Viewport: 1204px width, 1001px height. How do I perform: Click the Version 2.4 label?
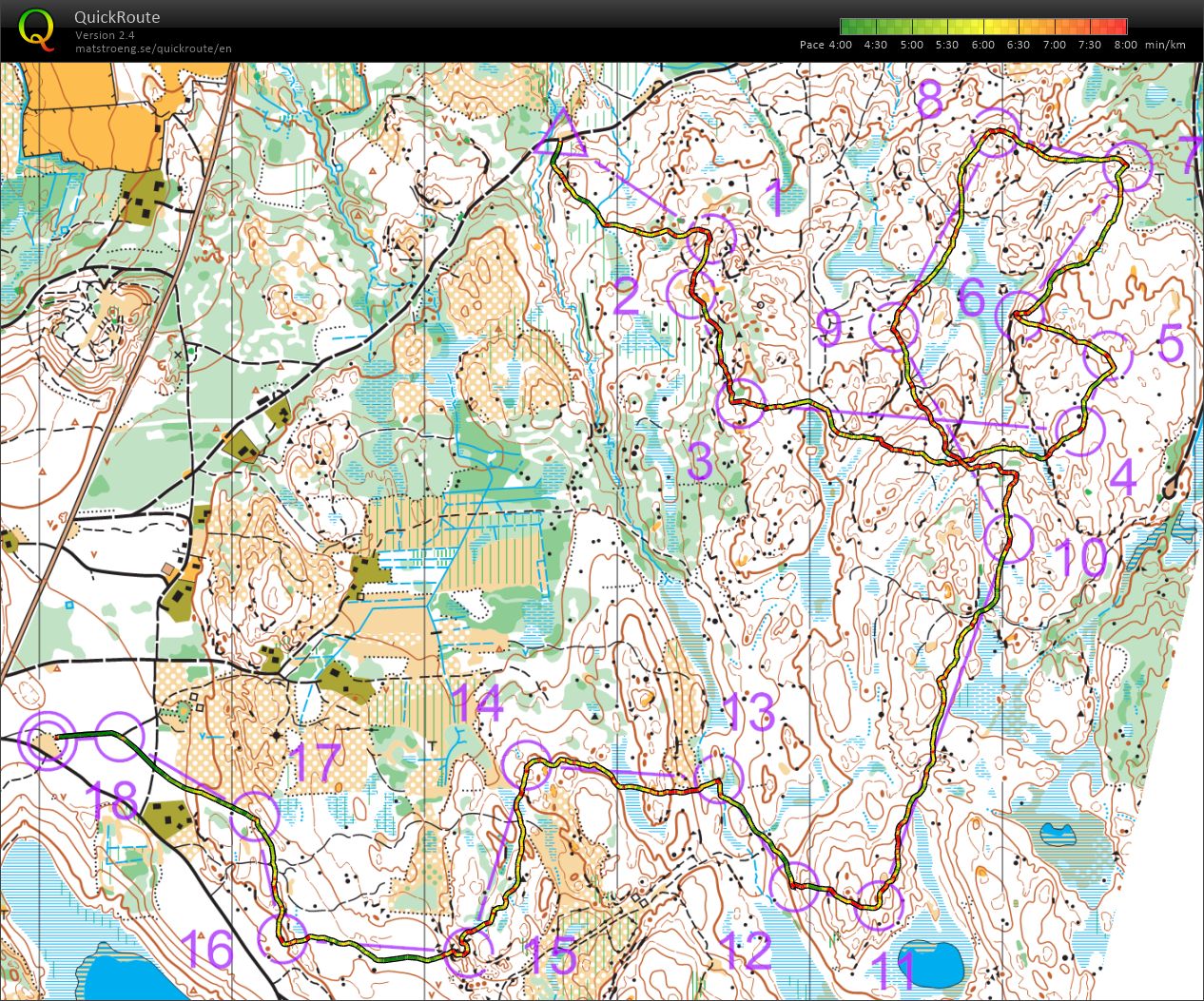click(105, 35)
